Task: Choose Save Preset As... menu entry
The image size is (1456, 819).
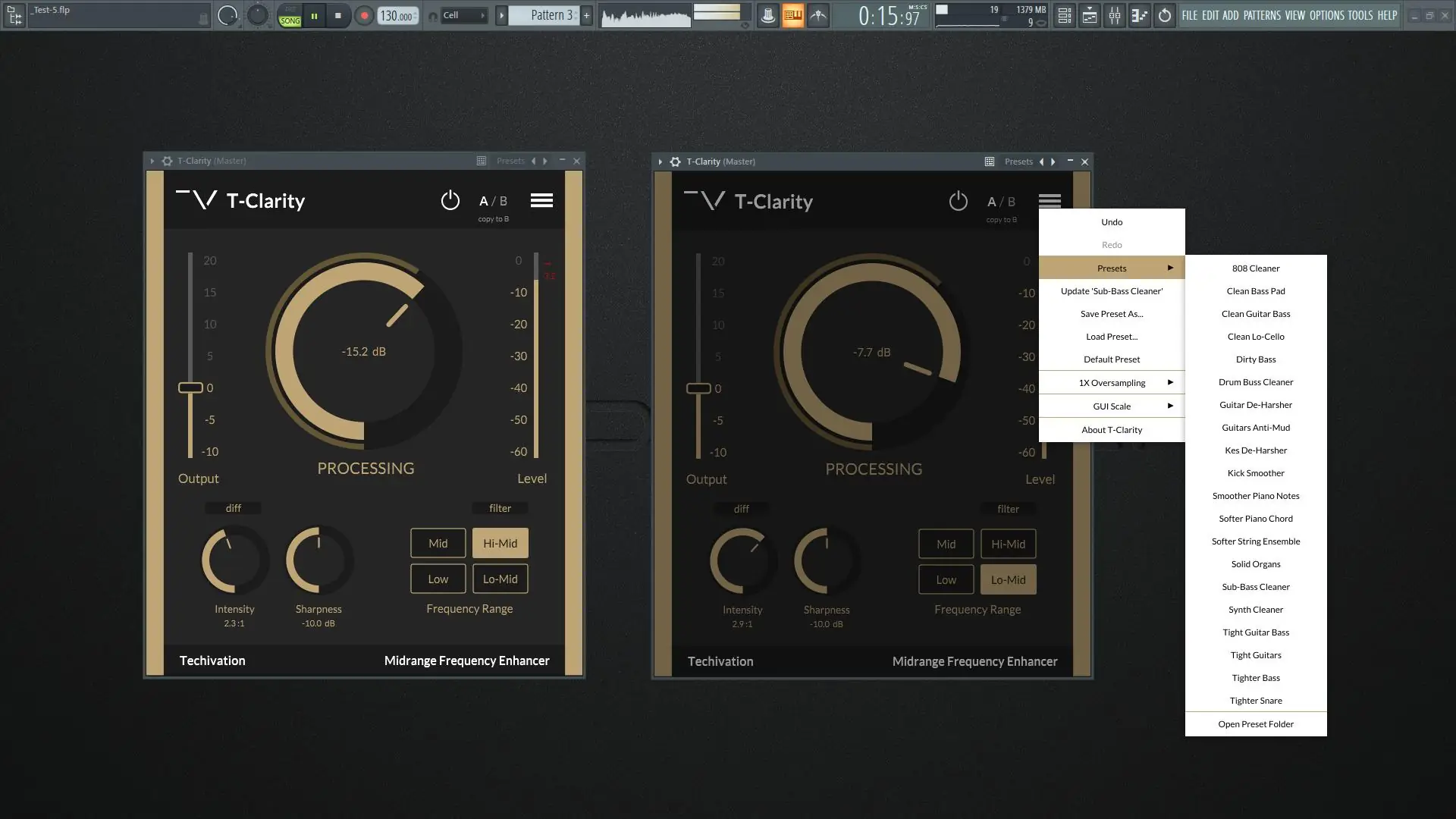Action: coord(1112,314)
